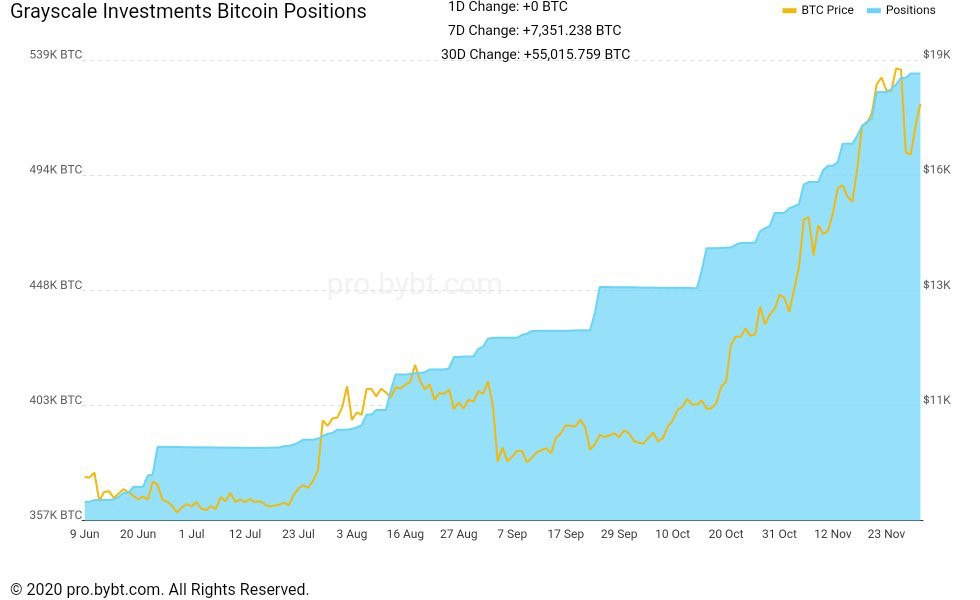Screen dimensions: 980x600
Task: Click the blue Positions legend swatch
Action: click(870, 10)
